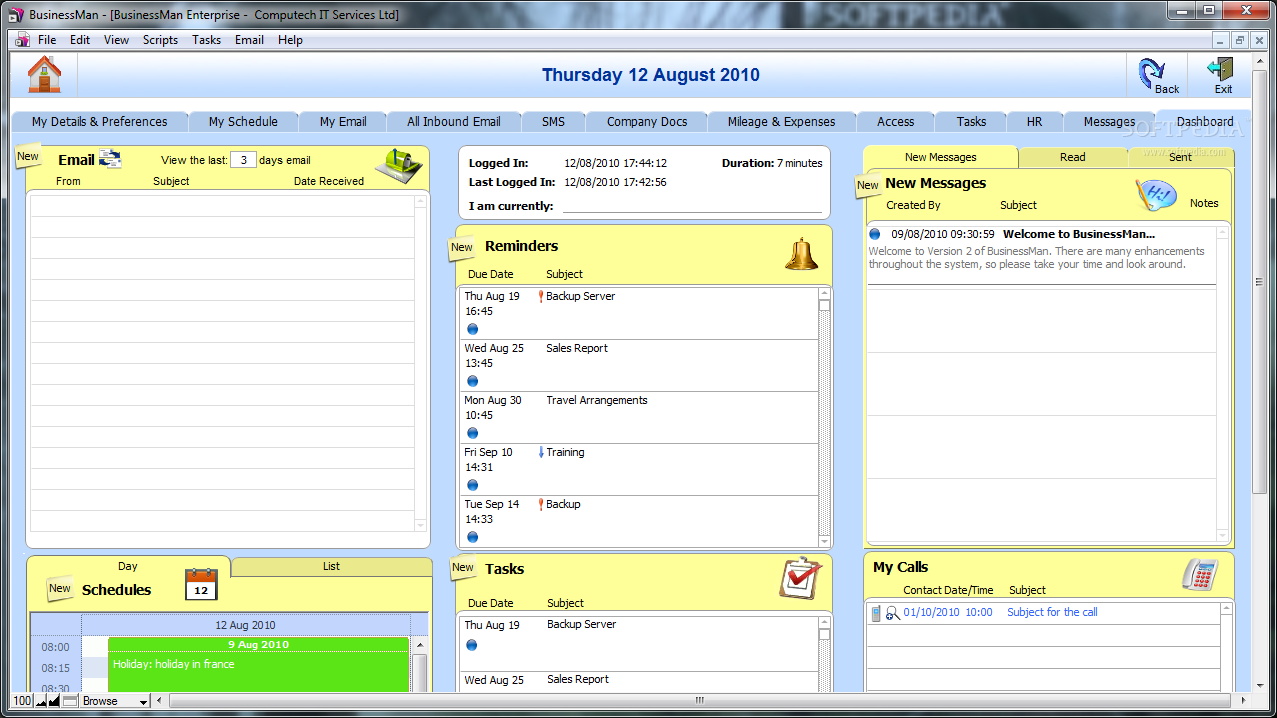Screen dimensions: 1277x718
Task: Click the Exit door icon
Action: click(1220, 69)
